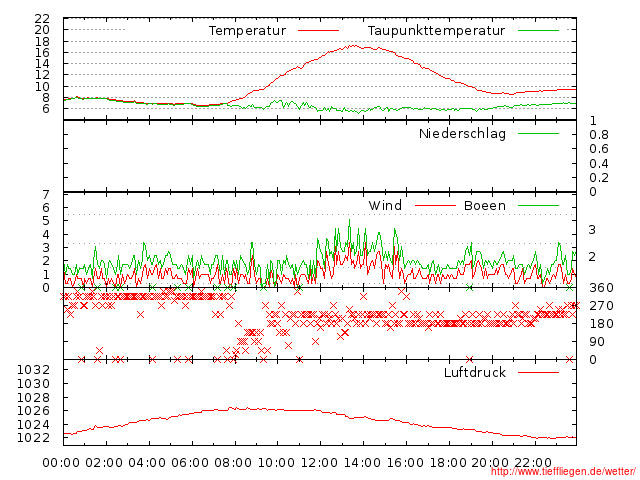Click the 0.6 precipitation axis value
This screenshot has width=640, height=480.
[x=599, y=149]
